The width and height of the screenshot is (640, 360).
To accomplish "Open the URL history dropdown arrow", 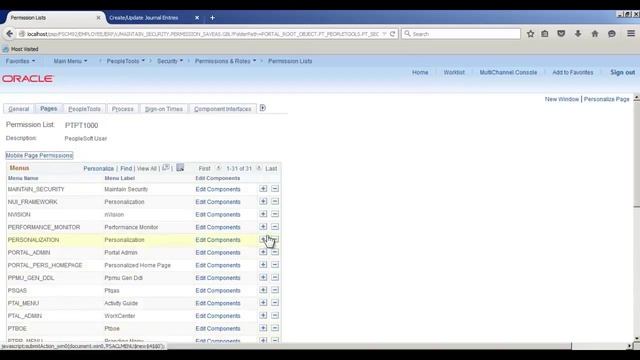I will (x=384, y=34).
